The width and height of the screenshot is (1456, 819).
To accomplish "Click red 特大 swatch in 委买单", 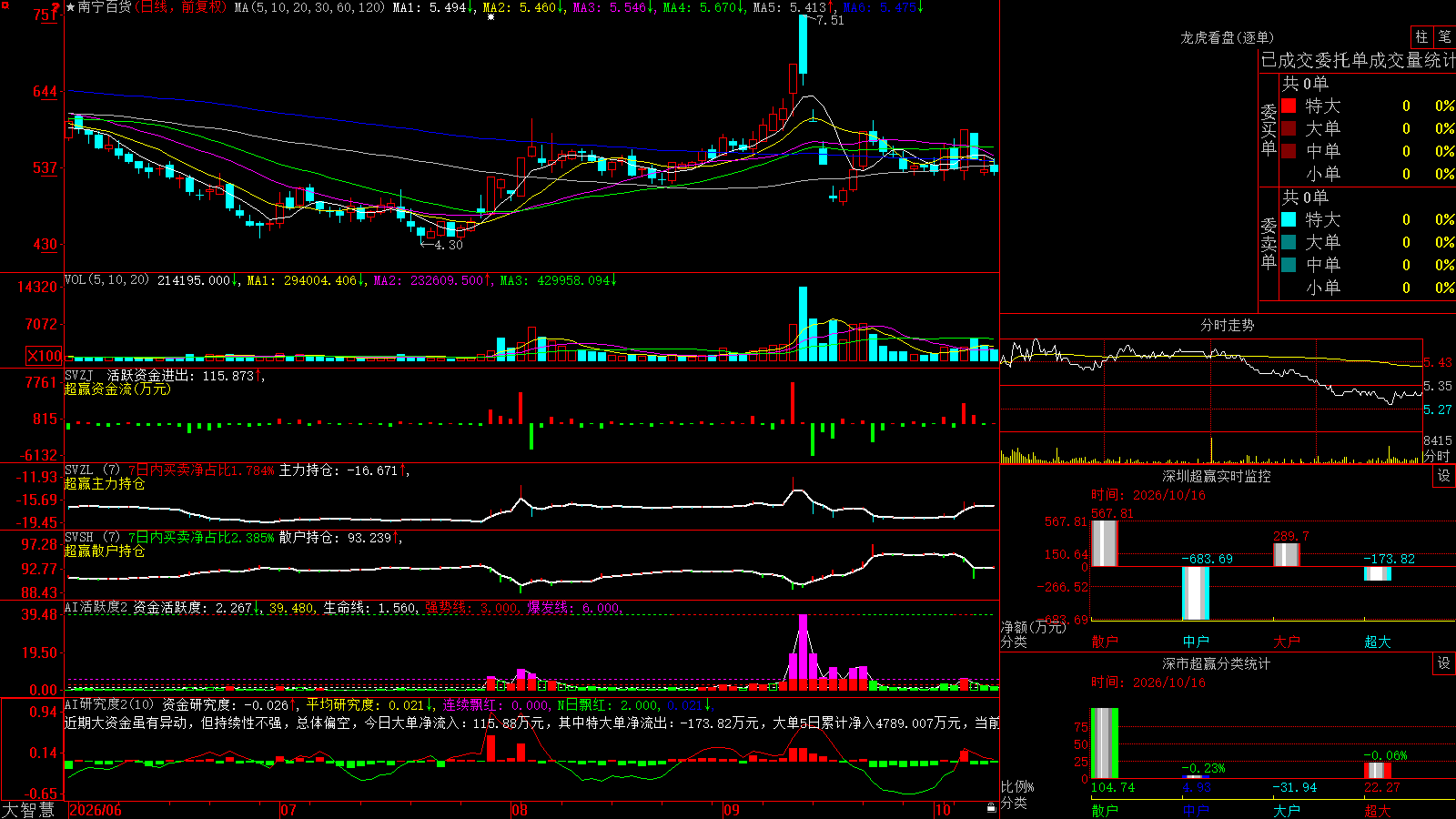I will (1289, 106).
